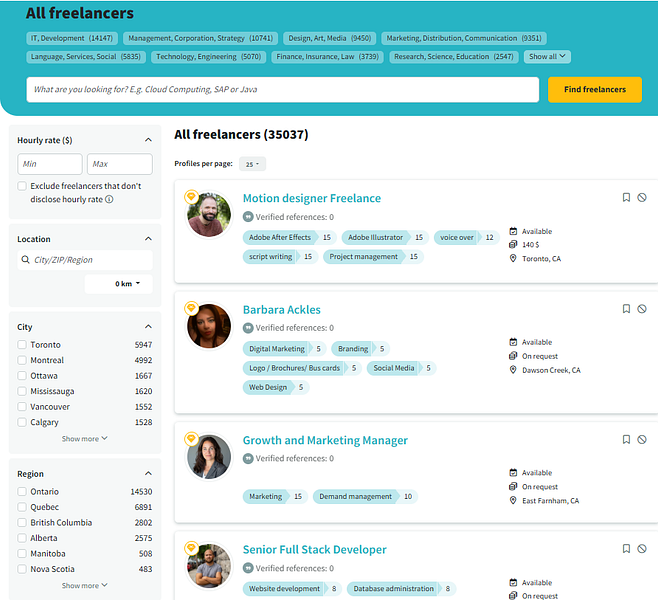
Task: Click the rate icon next to 140 $
Action: tap(513, 245)
